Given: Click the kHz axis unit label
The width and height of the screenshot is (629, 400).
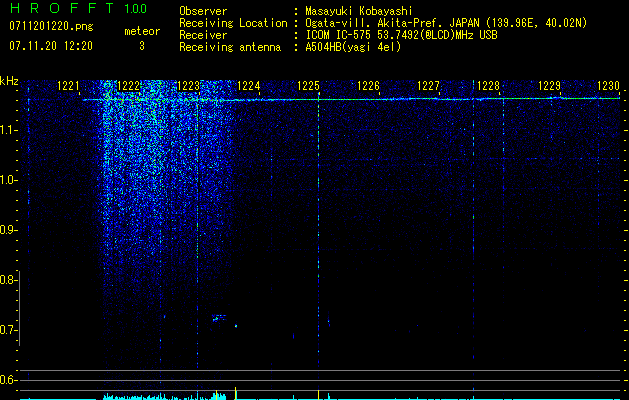Looking at the screenshot, I should 9,81.
